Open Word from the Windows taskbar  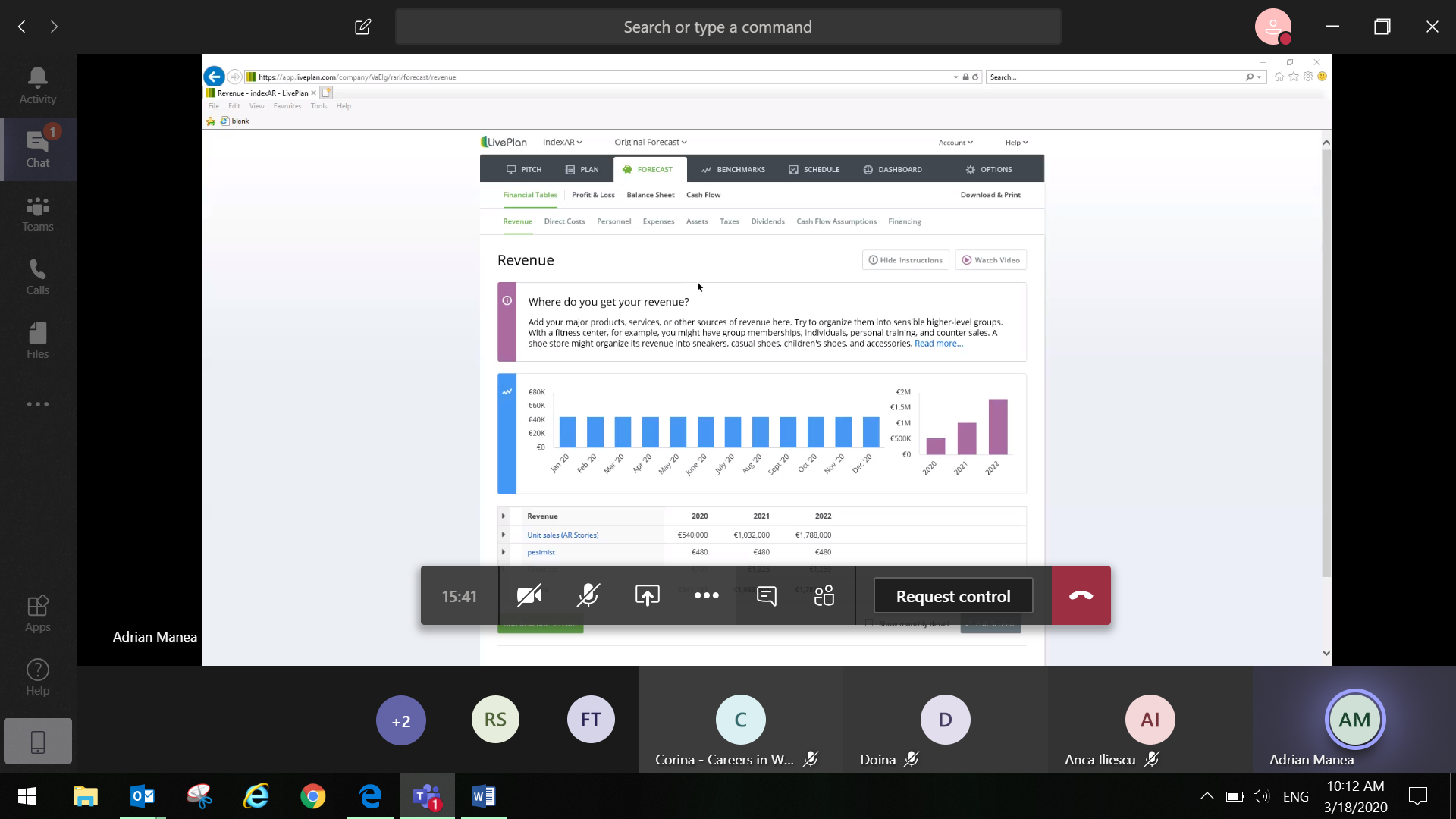pos(483,796)
